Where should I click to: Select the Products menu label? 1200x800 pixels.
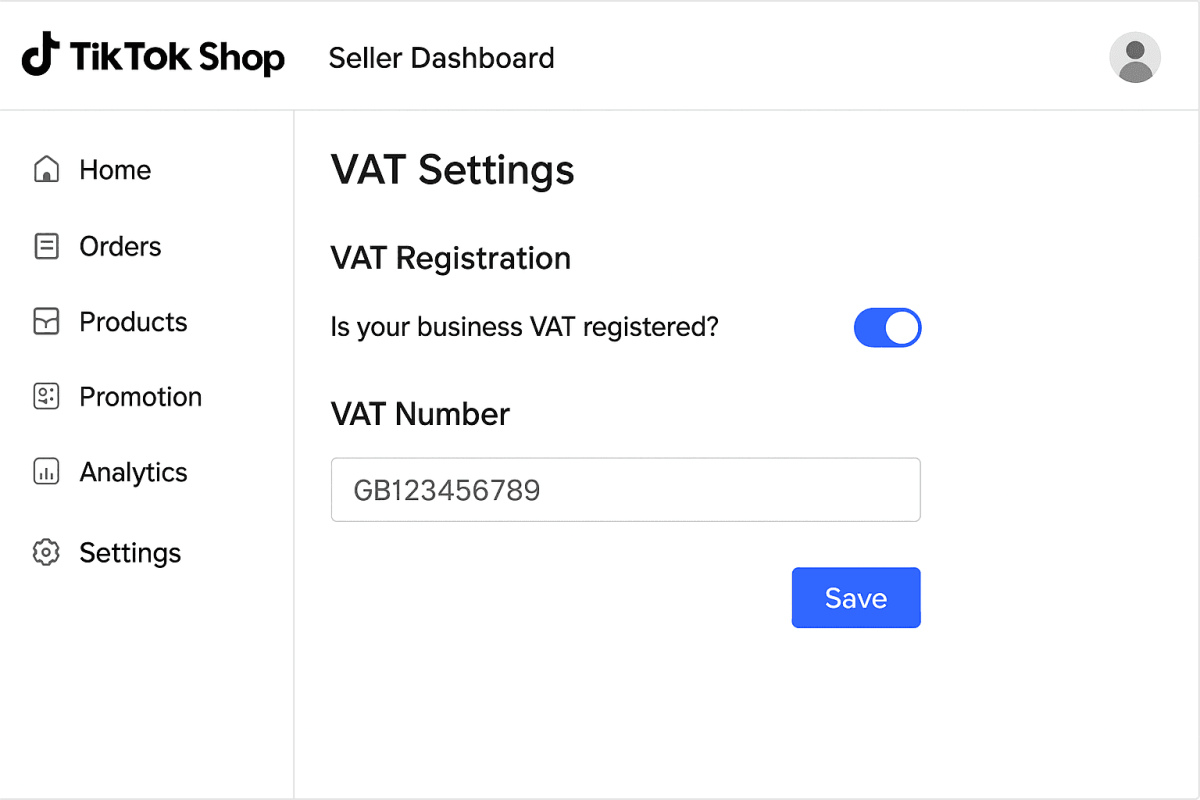coord(133,322)
